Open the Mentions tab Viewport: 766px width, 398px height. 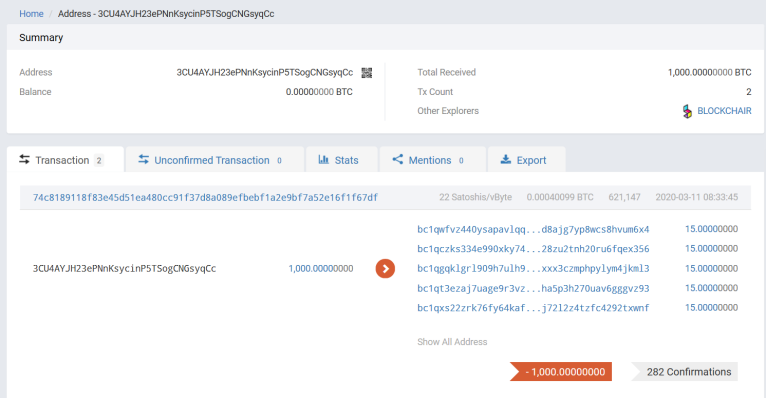tap(433, 160)
